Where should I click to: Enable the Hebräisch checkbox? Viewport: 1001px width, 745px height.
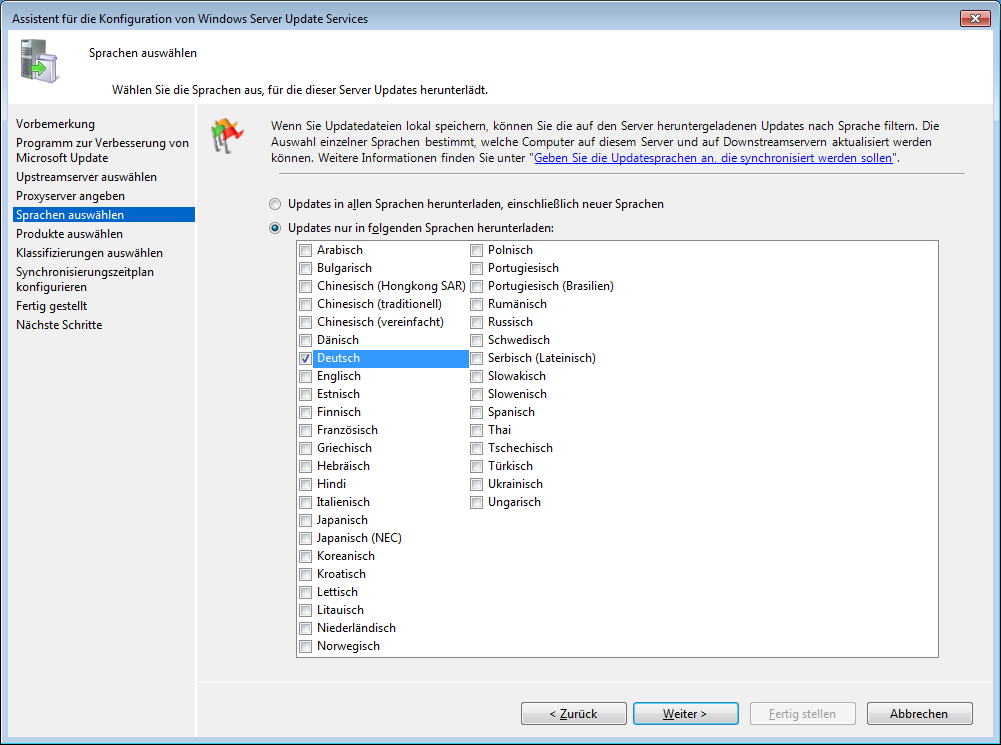pyautogui.click(x=306, y=466)
